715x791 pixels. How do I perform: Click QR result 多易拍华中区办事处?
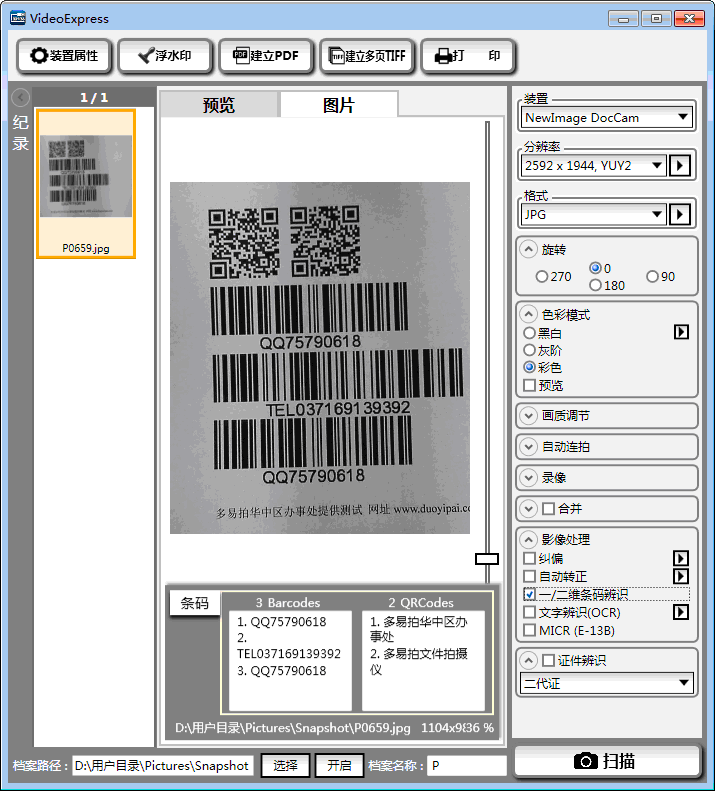click(x=419, y=629)
